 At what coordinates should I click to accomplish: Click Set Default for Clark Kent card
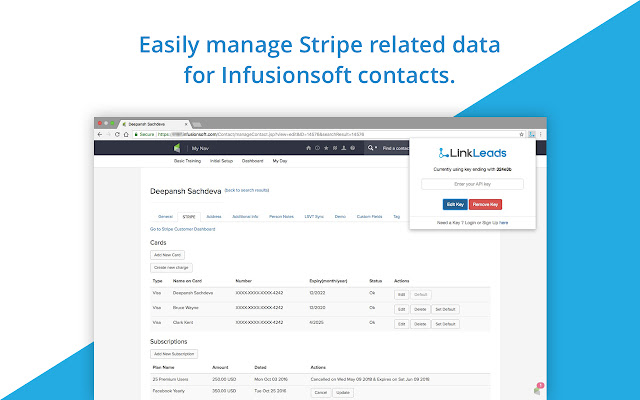coord(445,324)
